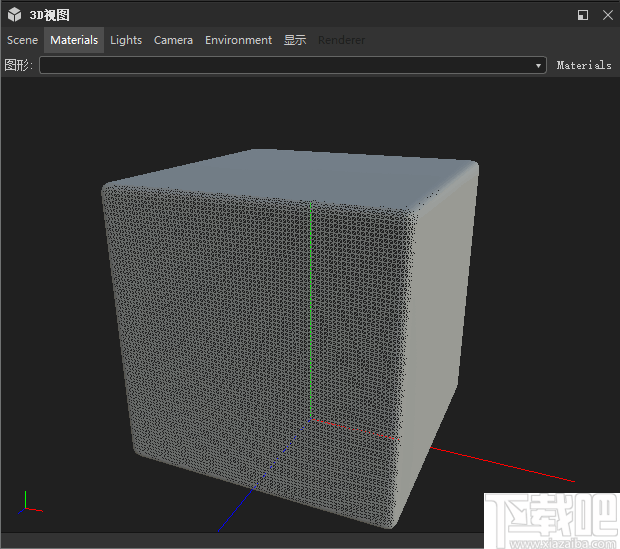The image size is (620, 549).
Task: Open the 显示 display menu
Action: click(x=295, y=40)
